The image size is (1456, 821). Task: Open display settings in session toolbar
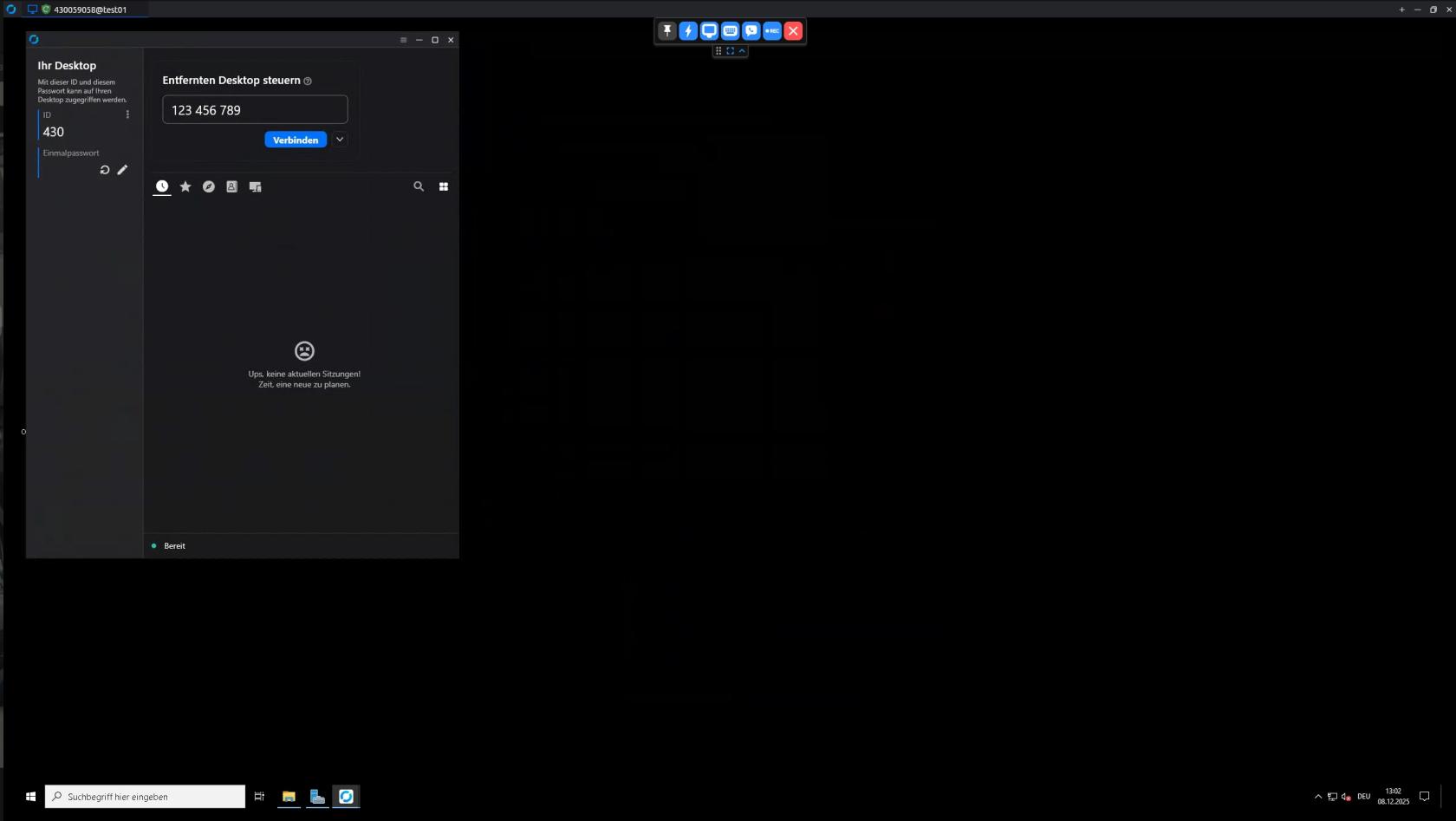tap(709, 31)
